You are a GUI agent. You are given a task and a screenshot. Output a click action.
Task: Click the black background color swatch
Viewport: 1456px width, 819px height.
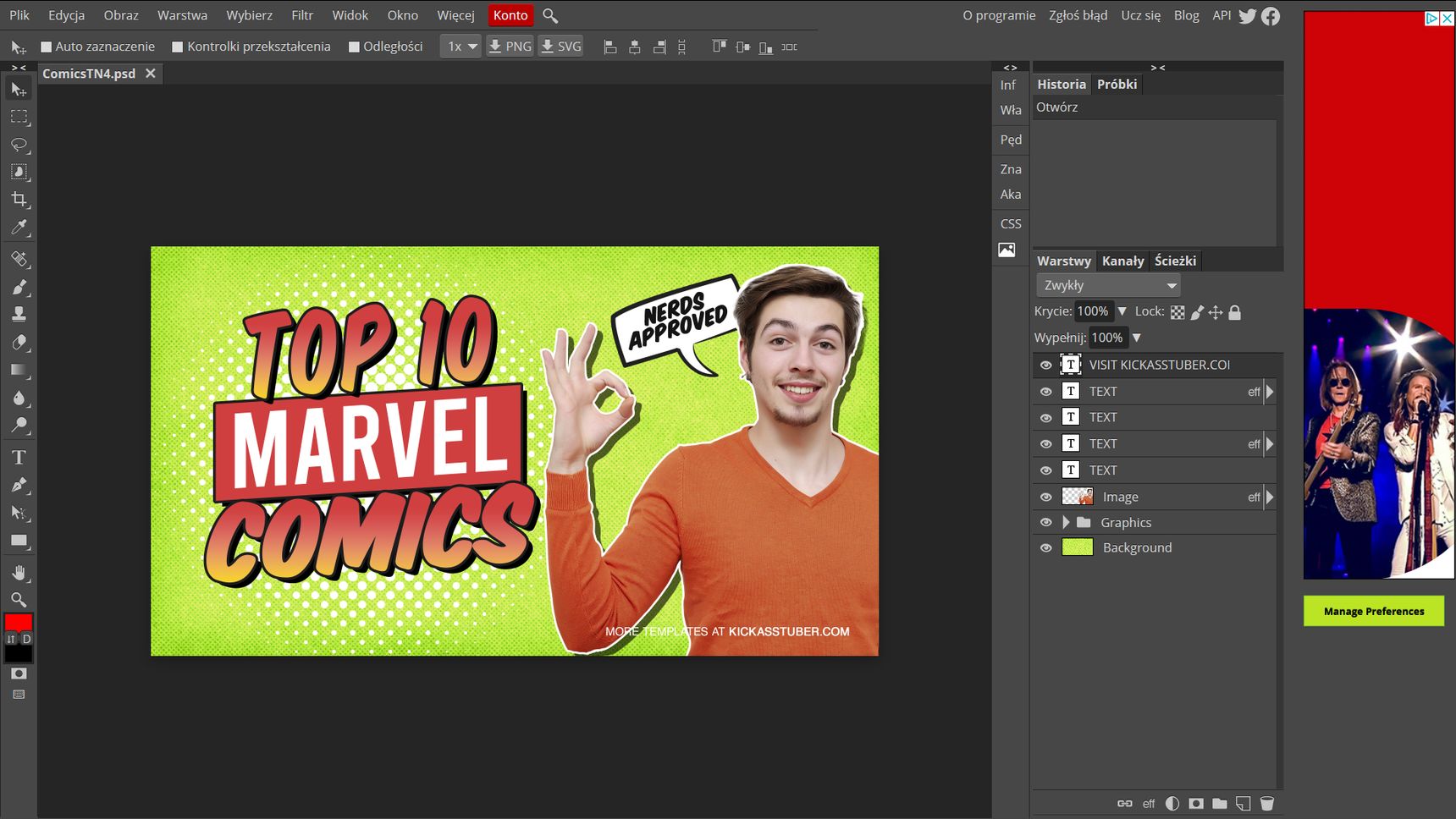[x=18, y=653]
